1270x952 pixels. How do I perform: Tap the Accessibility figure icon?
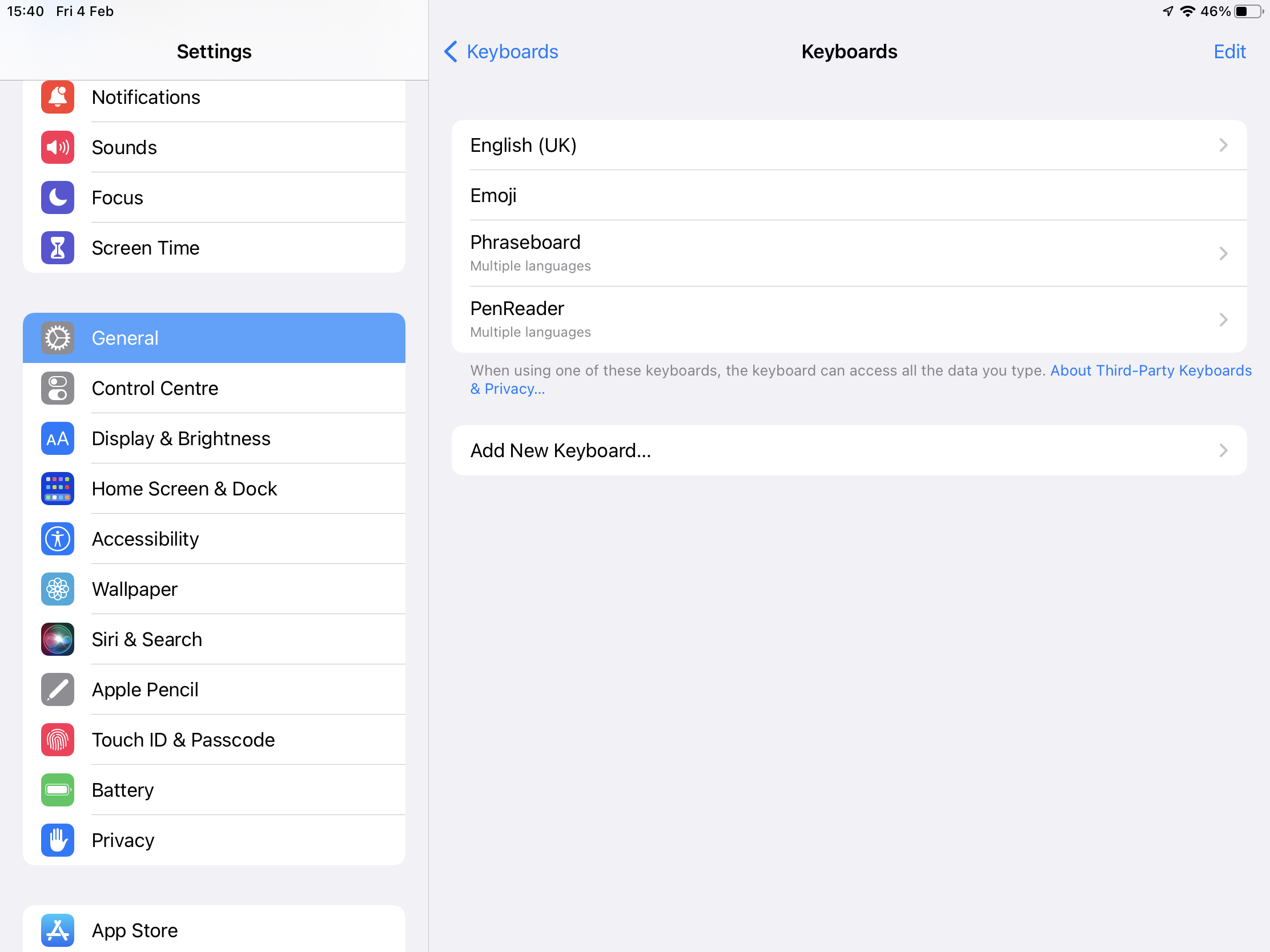(x=58, y=539)
